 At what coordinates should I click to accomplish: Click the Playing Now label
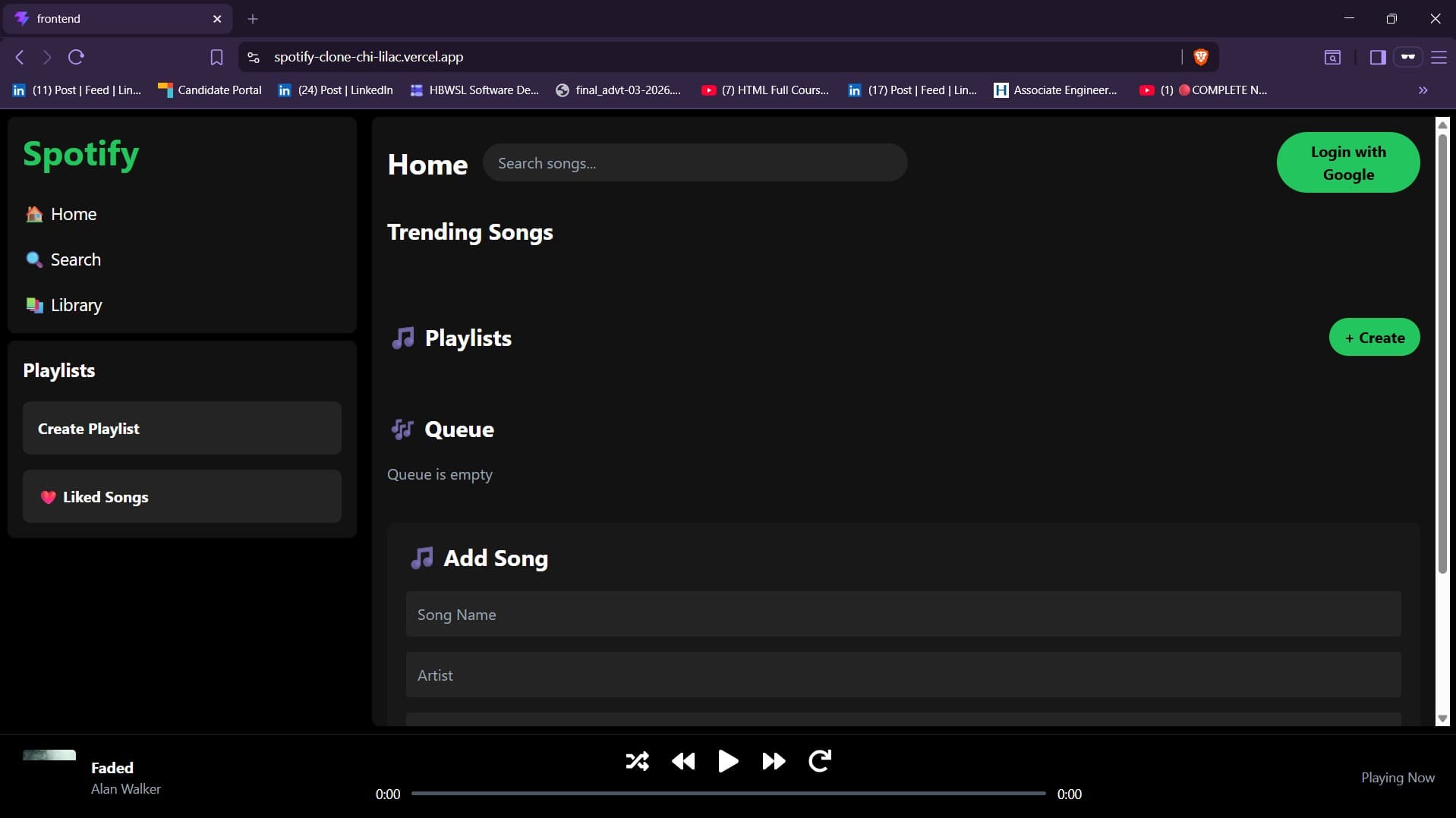(x=1398, y=777)
